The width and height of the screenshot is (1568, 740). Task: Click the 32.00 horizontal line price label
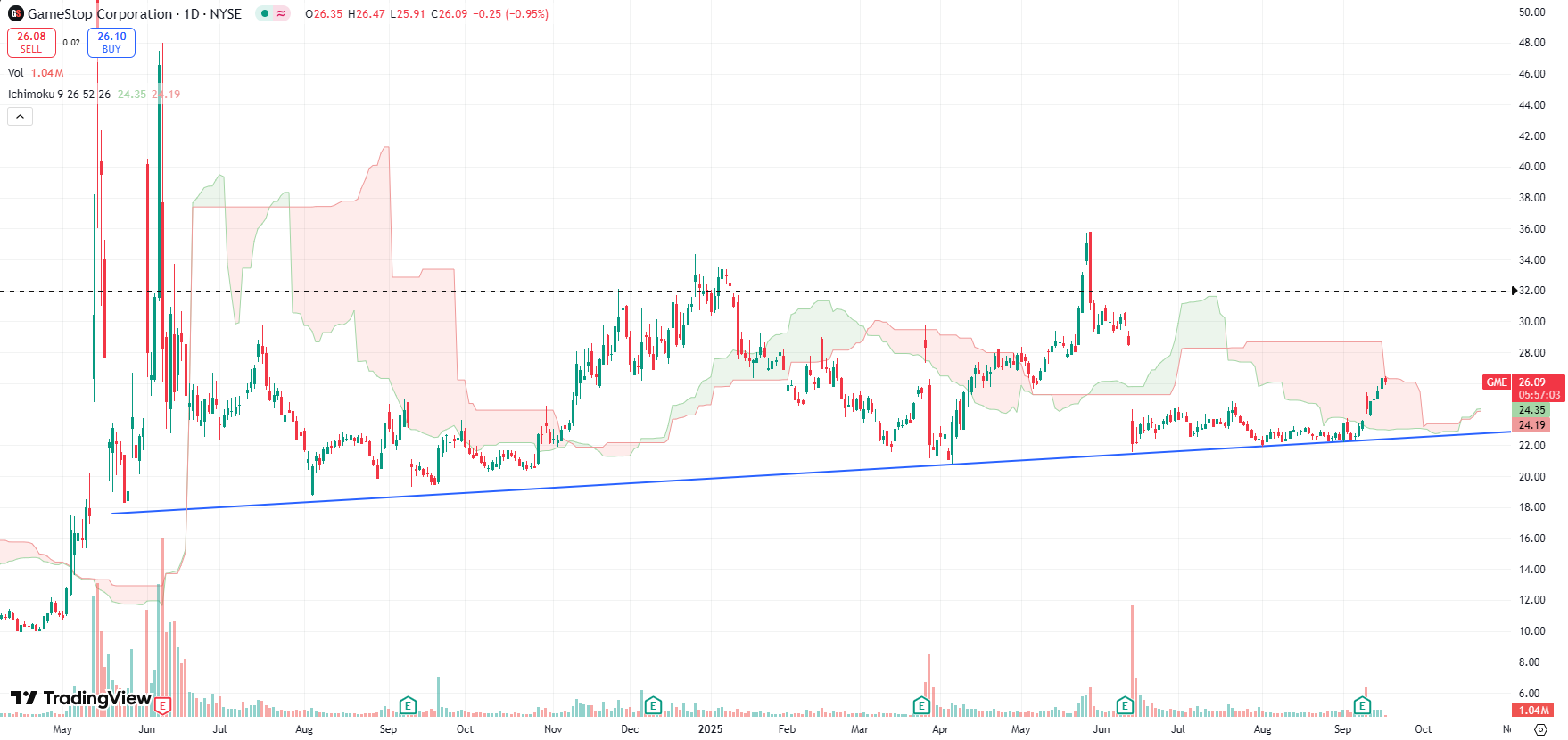[x=1532, y=291]
